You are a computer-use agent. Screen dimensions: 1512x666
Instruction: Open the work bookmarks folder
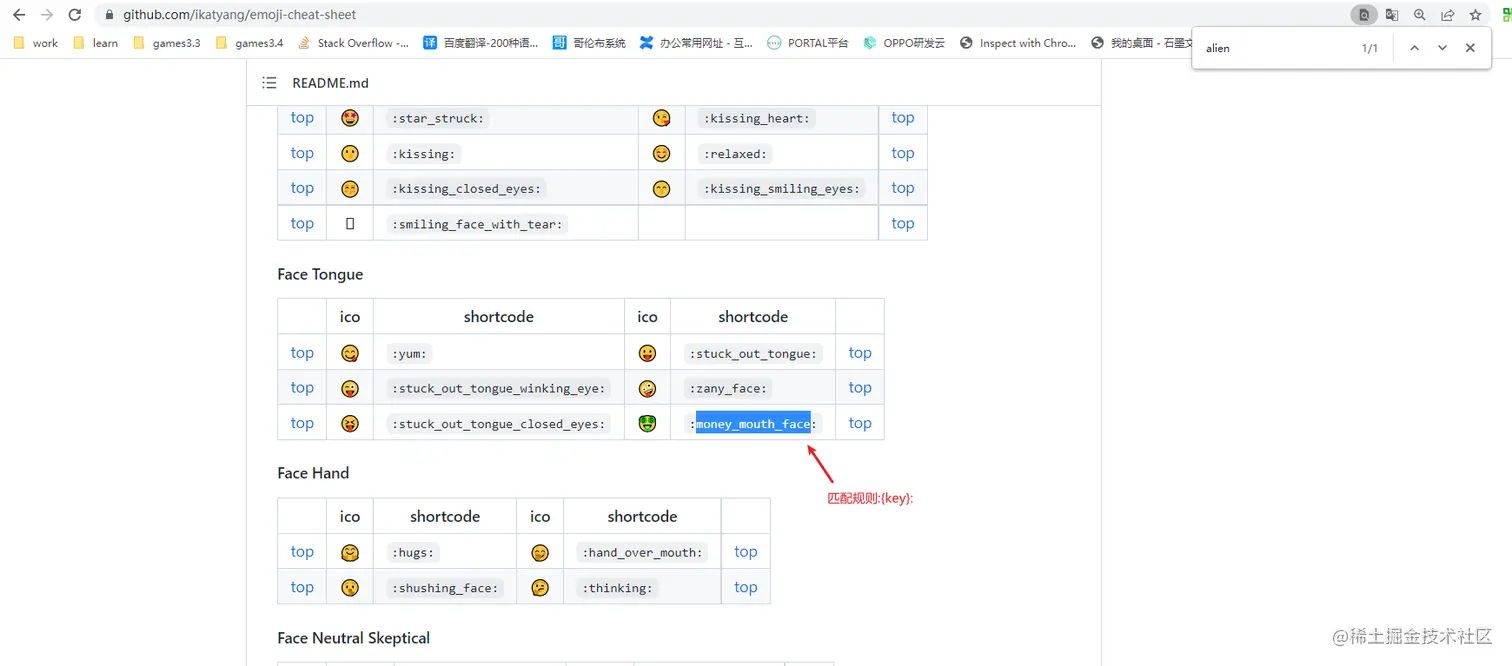click(36, 43)
